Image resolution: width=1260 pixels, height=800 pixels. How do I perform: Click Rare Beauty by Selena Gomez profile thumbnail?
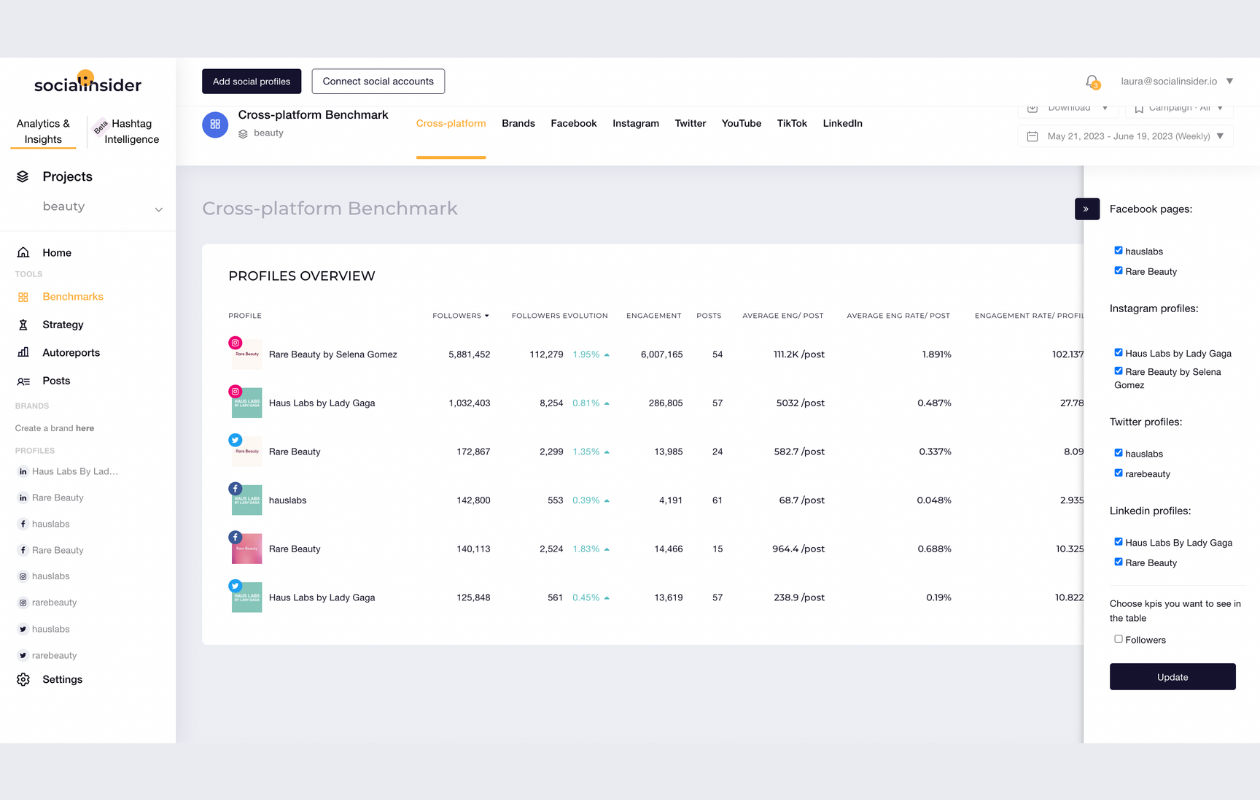click(246, 354)
